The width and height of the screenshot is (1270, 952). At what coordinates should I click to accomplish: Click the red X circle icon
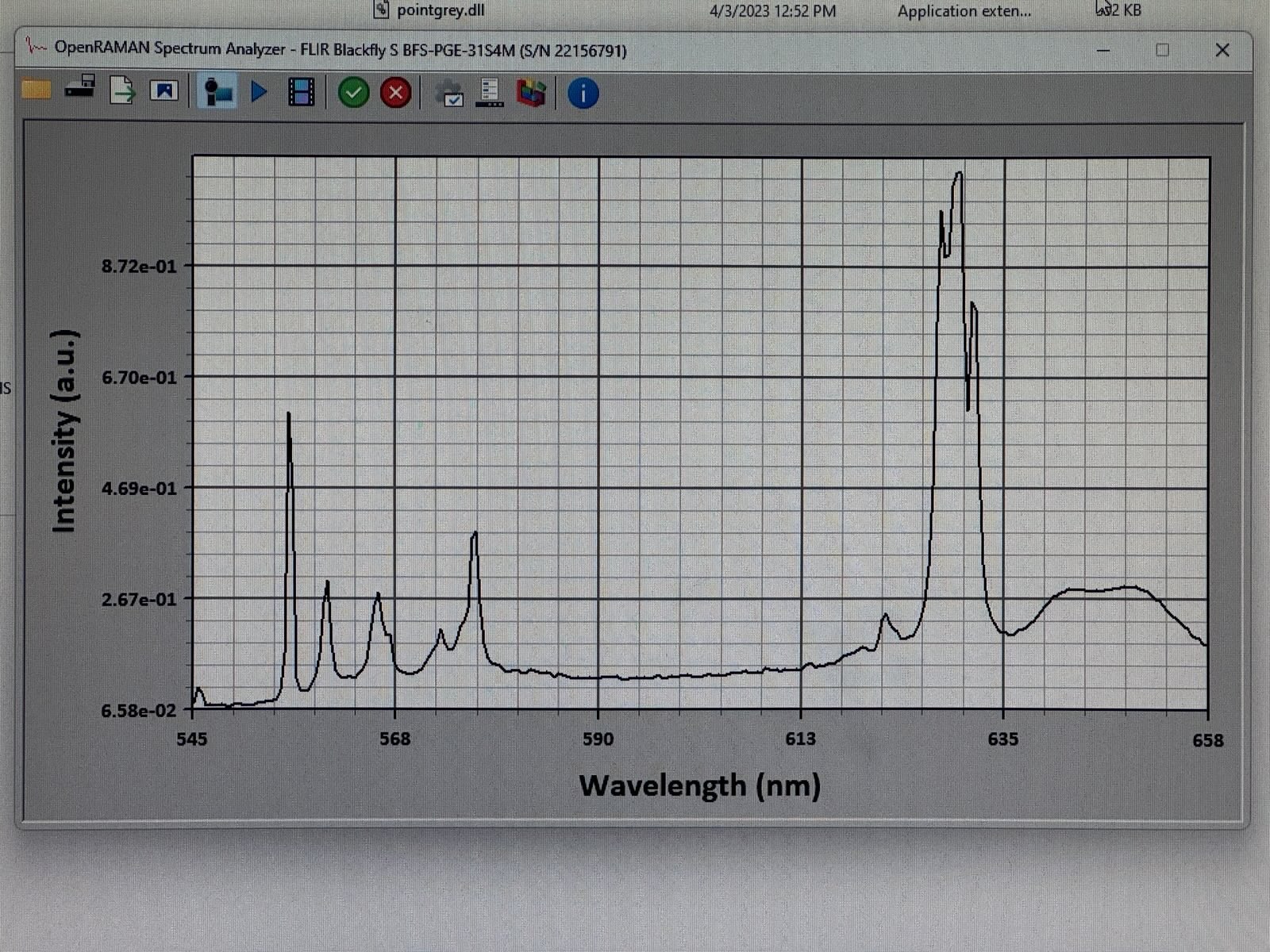point(395,93)
